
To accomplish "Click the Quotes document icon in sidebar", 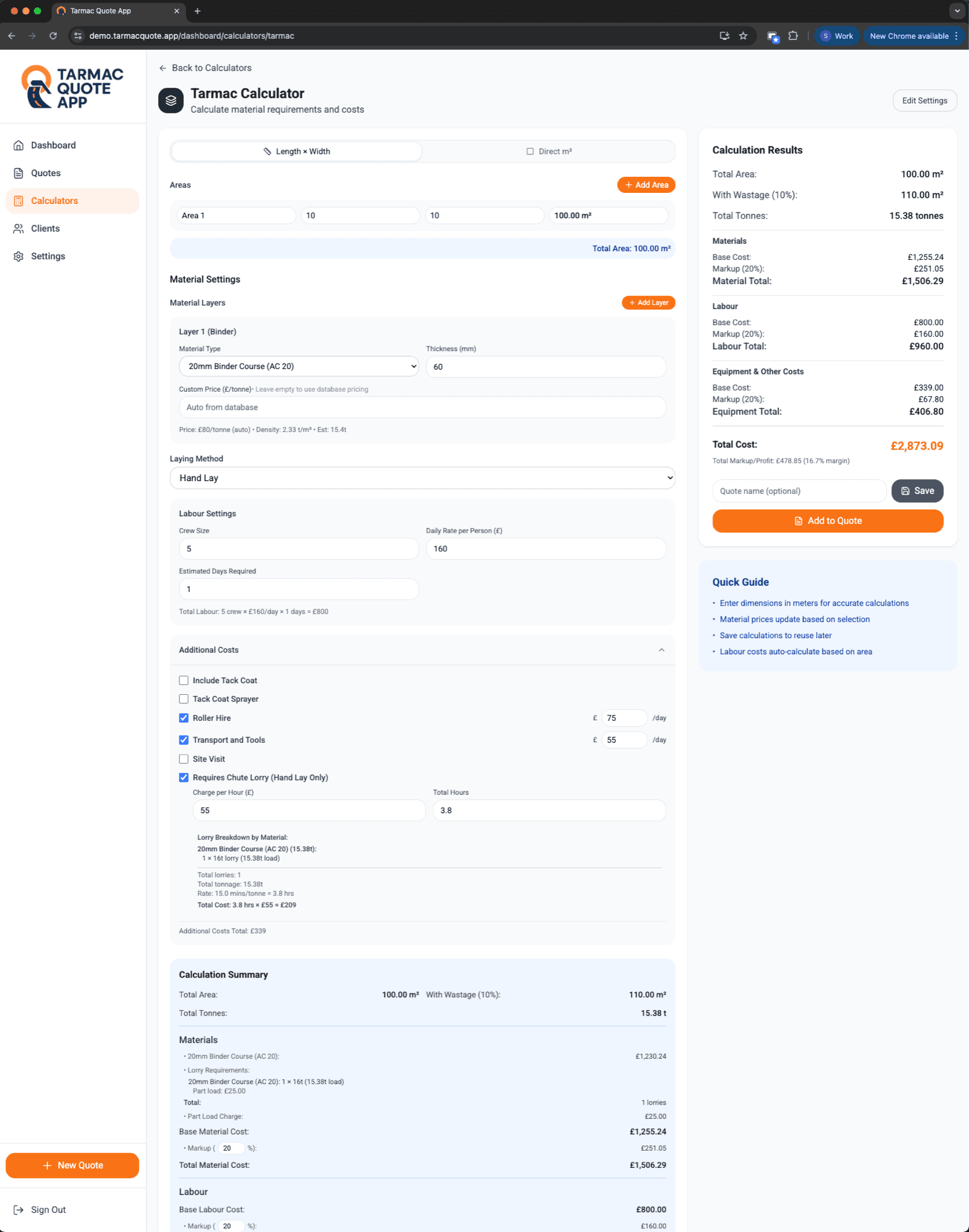I will pos(18,173).
